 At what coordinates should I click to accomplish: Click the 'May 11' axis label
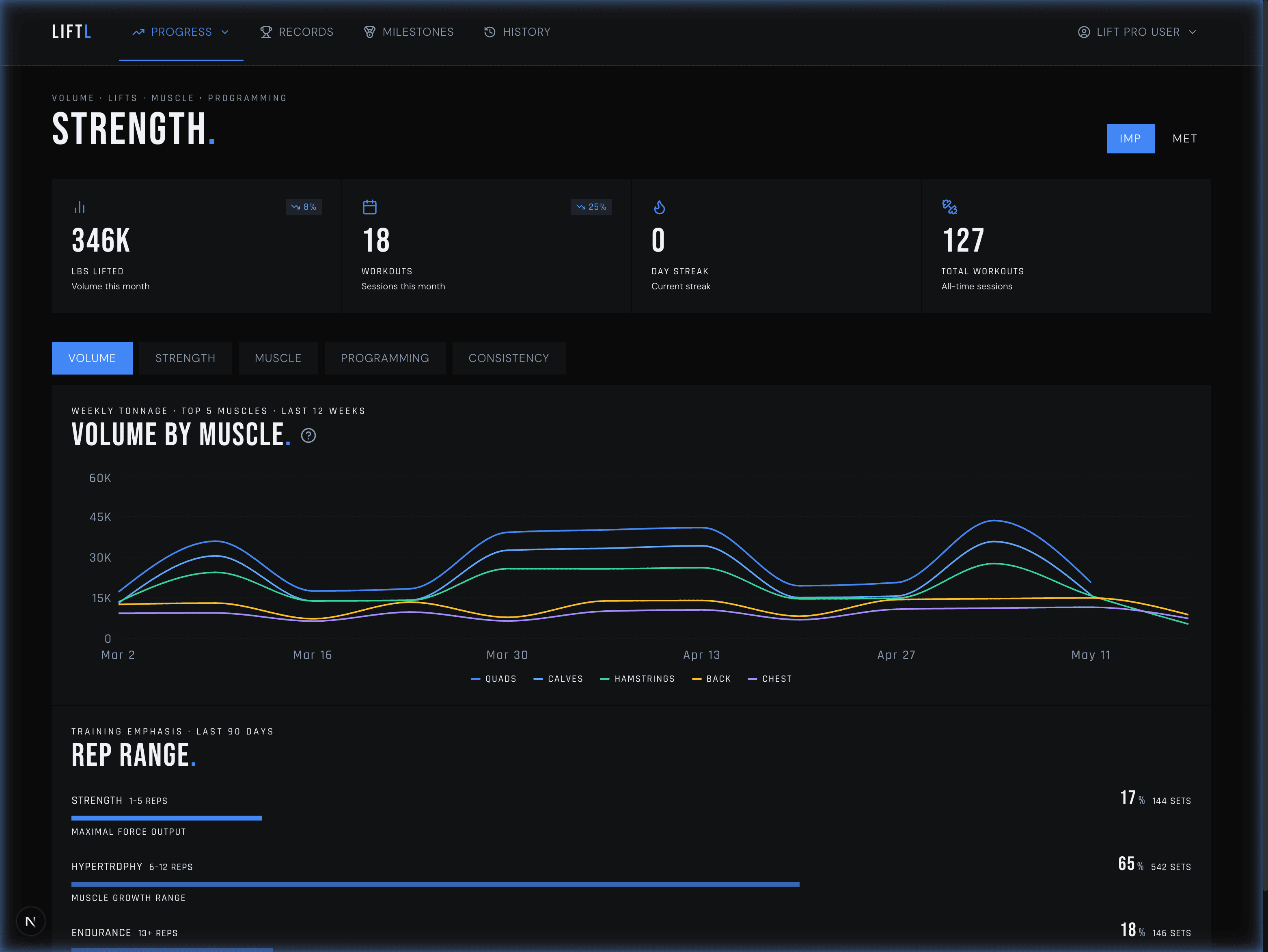(x=1091, y=655)
